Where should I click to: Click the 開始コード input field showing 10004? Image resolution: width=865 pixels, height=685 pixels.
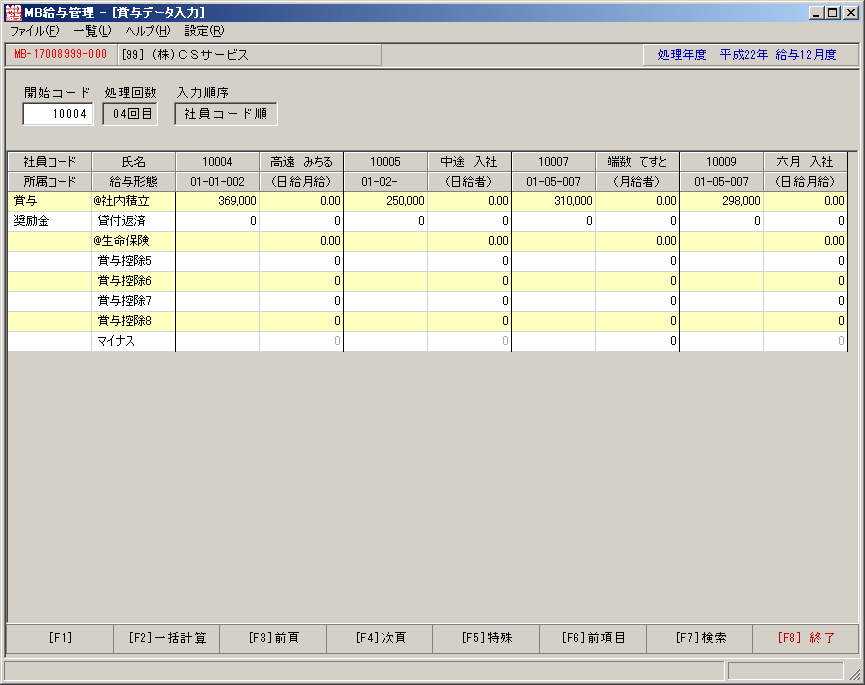pos(58,114)
